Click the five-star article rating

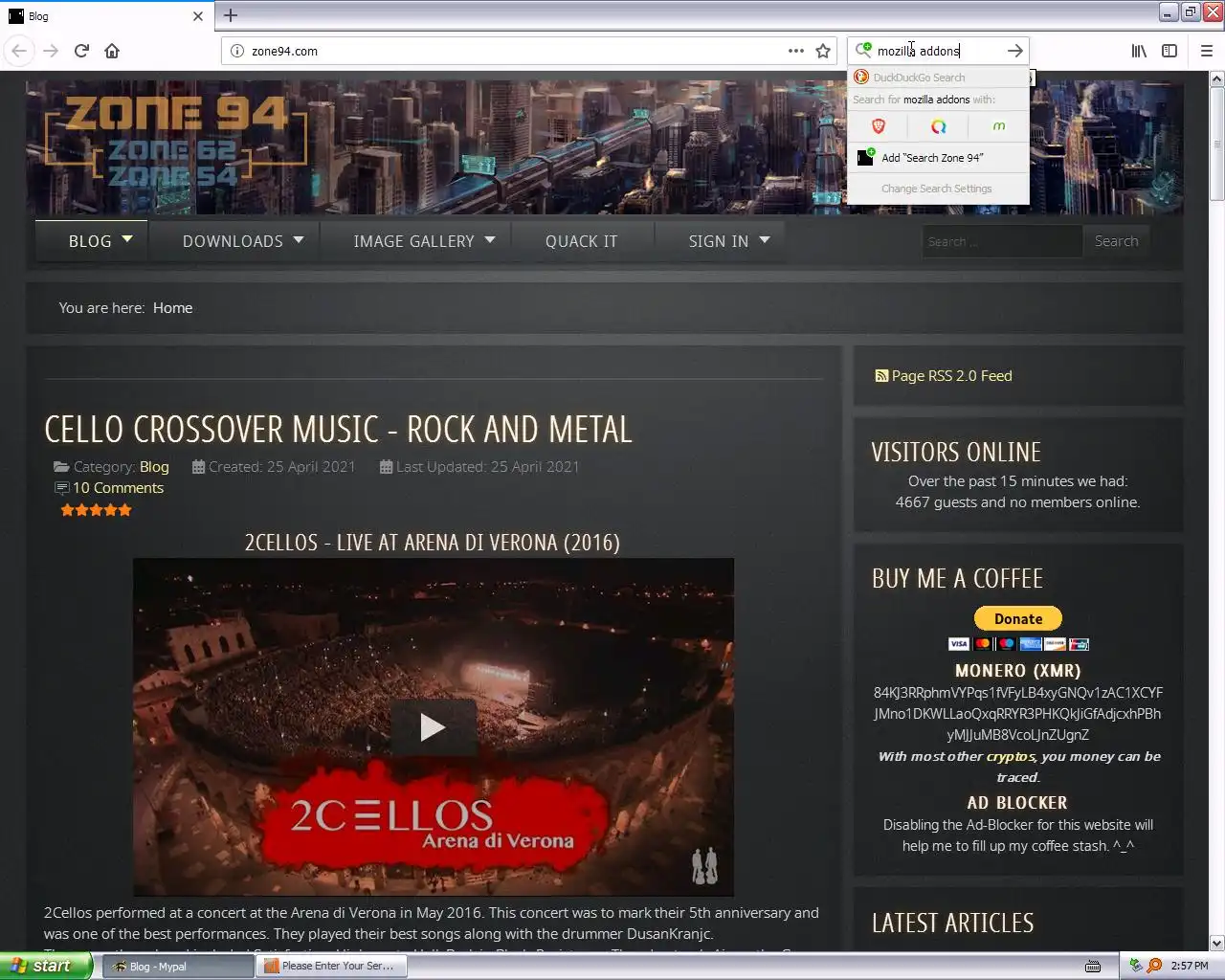click(x=96, y=510)
